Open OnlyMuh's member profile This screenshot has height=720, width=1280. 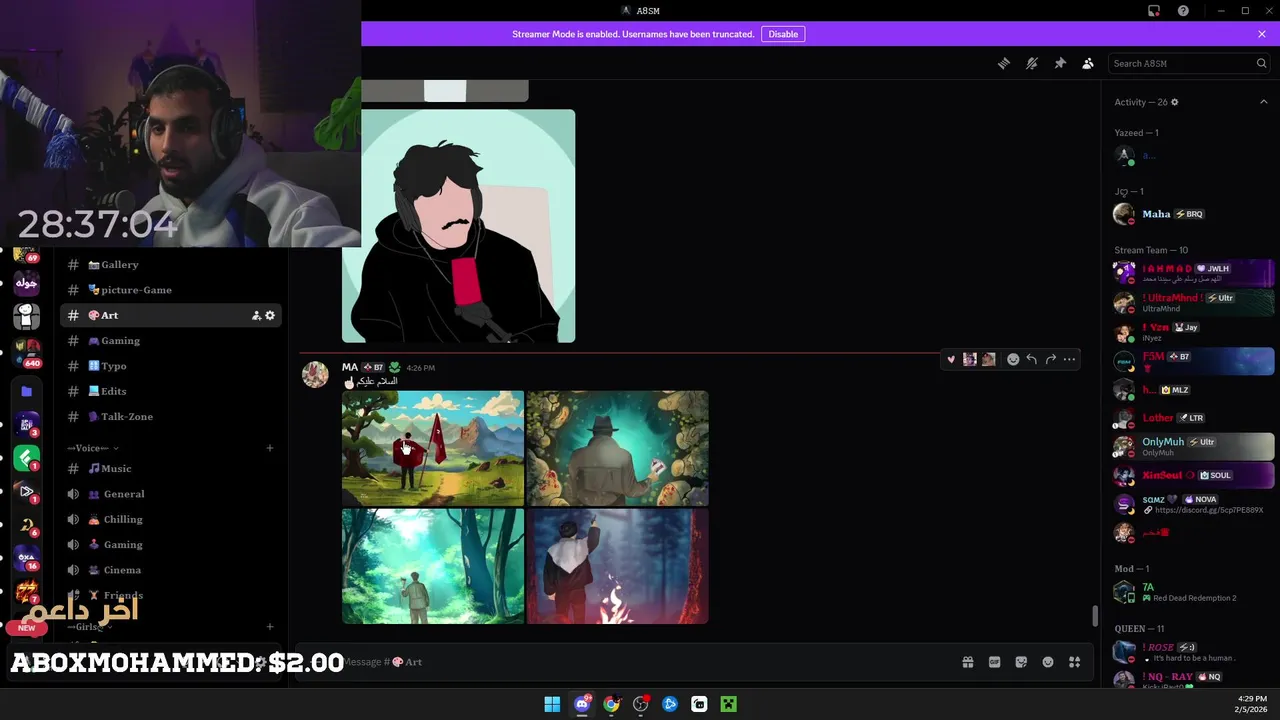click(1193, 446)
